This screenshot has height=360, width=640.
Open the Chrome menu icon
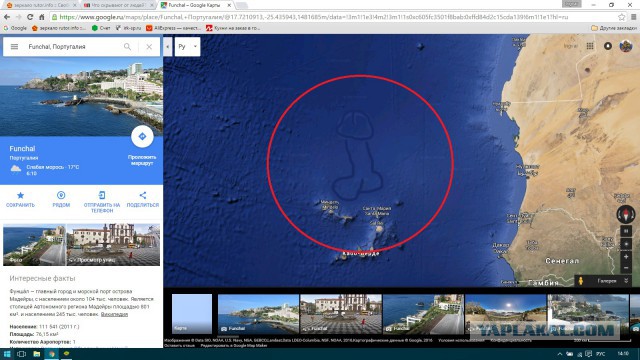(x=633, y=17)
